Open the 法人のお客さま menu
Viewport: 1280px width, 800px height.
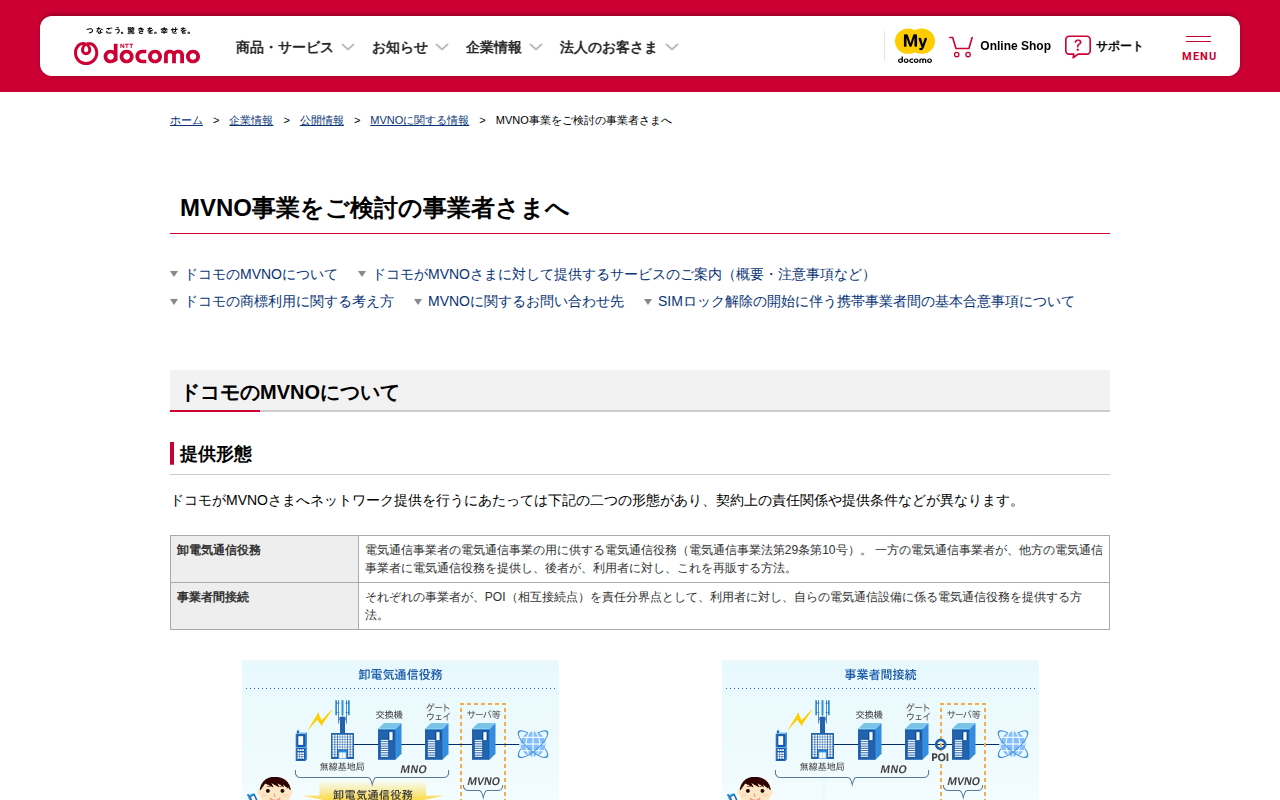609,47
